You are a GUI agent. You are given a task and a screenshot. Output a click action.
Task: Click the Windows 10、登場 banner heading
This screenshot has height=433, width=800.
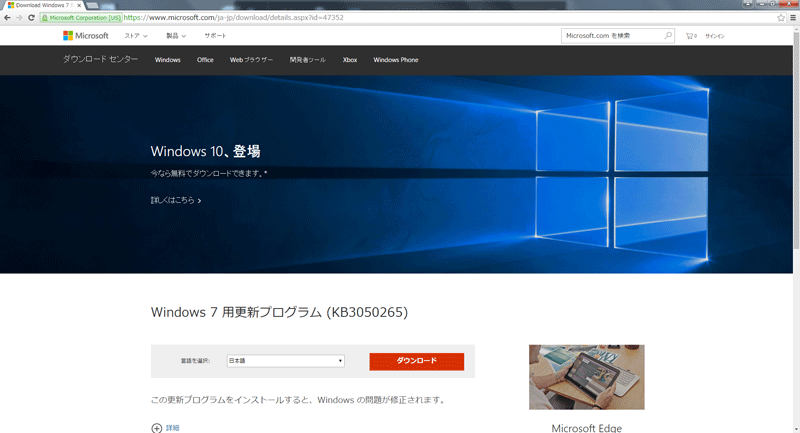coord(206,151)
